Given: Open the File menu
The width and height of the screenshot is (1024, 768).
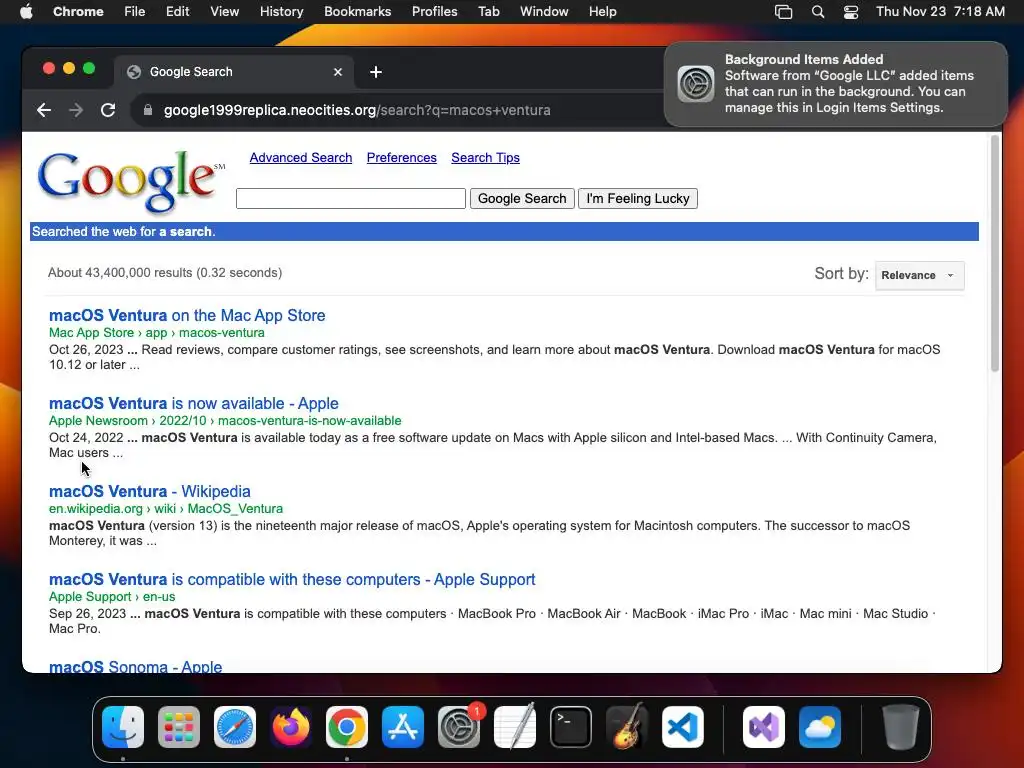Looking at the screenshot, I should (x=135, y=12).
